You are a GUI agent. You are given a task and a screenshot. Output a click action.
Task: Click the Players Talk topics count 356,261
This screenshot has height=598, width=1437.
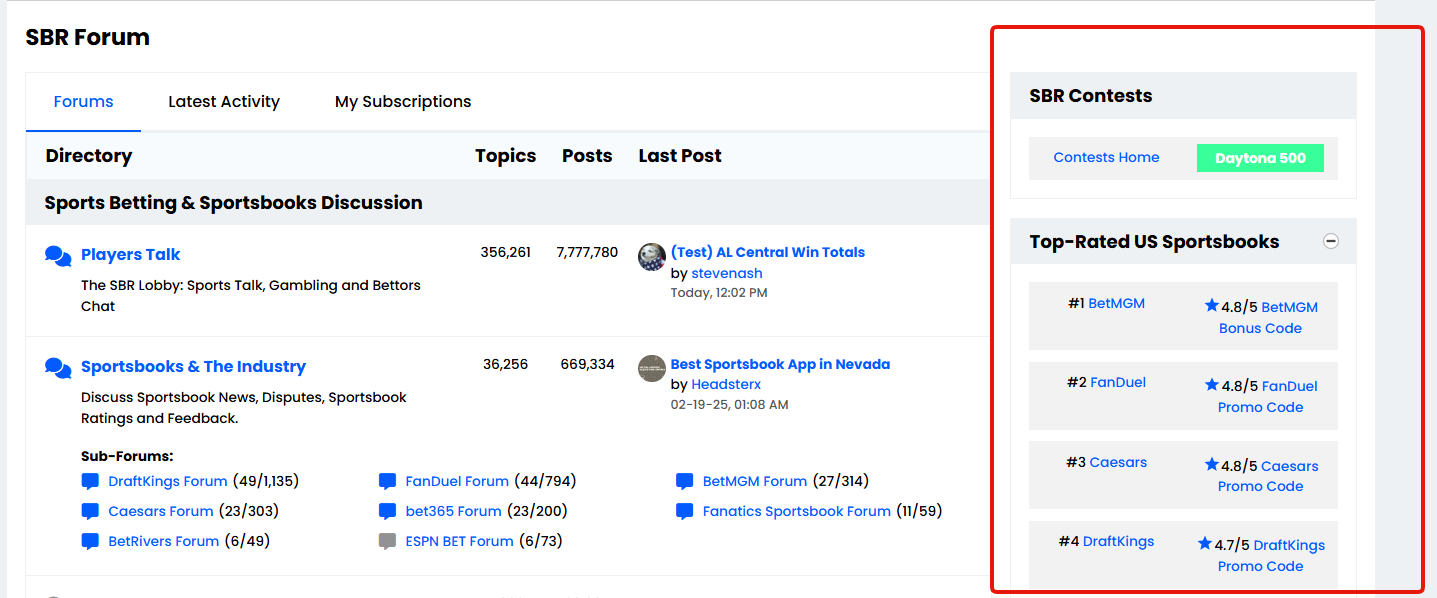click(x=505, y=252)
